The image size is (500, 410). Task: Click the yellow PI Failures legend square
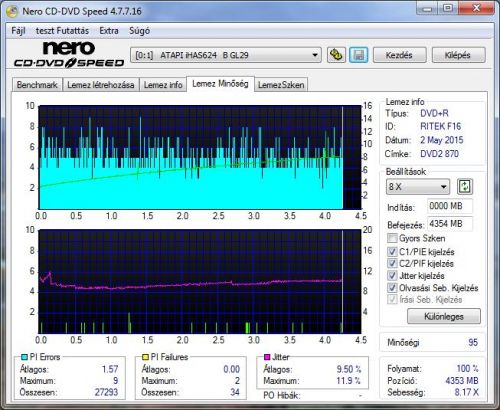click(145, 357)
